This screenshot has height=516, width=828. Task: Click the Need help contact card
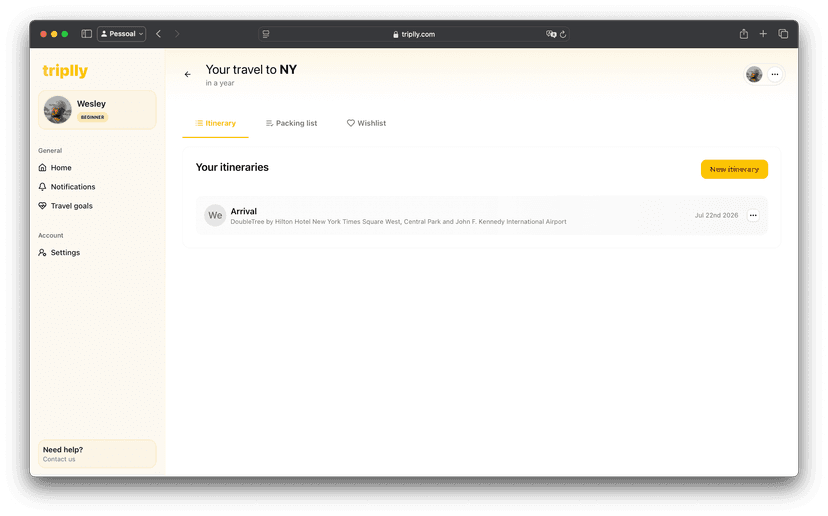click(97, 454)
